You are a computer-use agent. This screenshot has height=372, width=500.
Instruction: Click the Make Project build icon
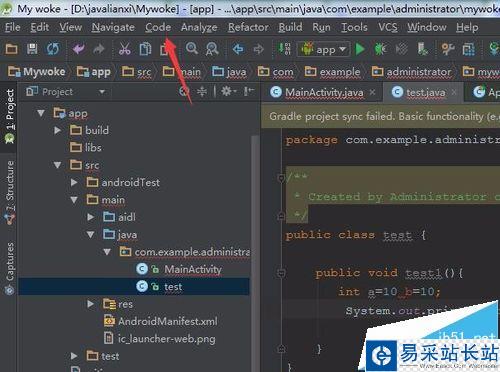(x=284, y=49)
